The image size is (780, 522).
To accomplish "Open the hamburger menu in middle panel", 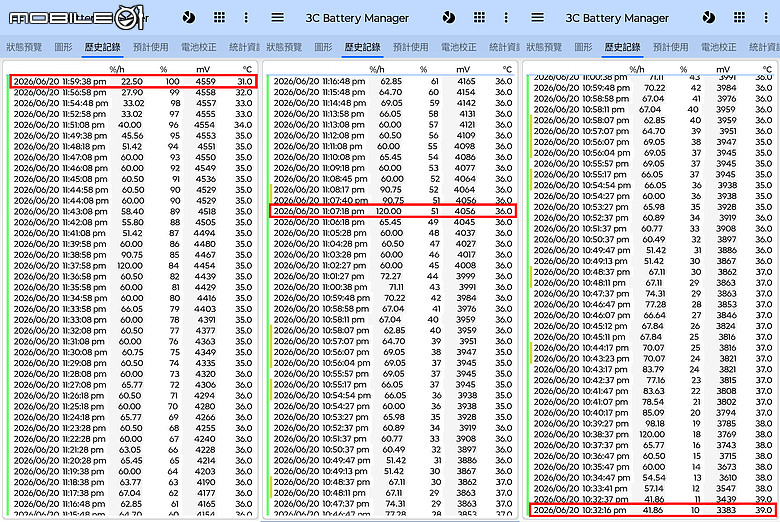I will 278,18.
